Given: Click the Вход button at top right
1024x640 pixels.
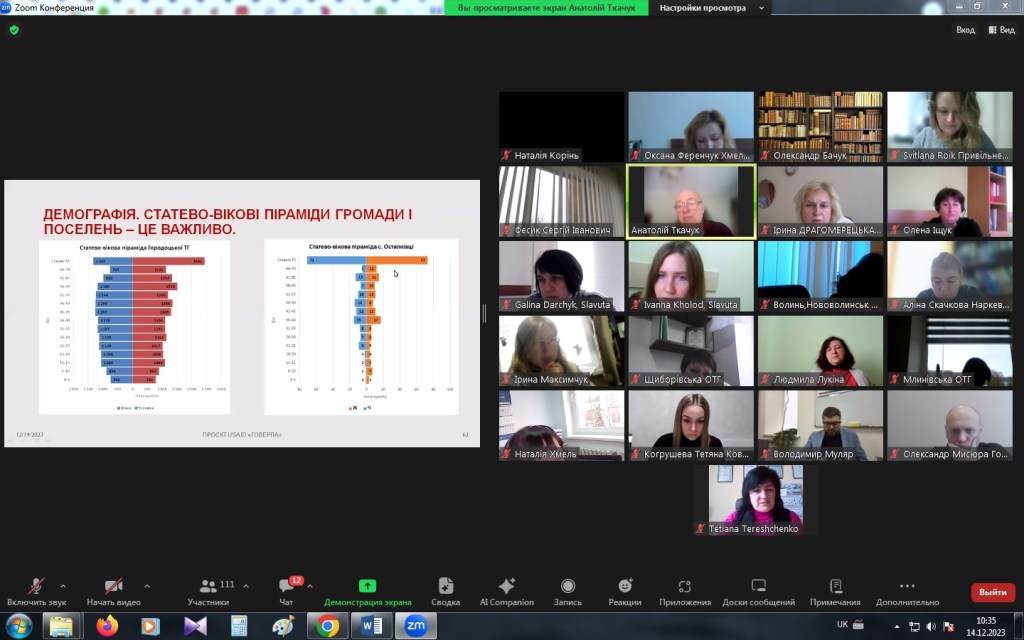Looking at the screenshot, I should pos(959,30).
